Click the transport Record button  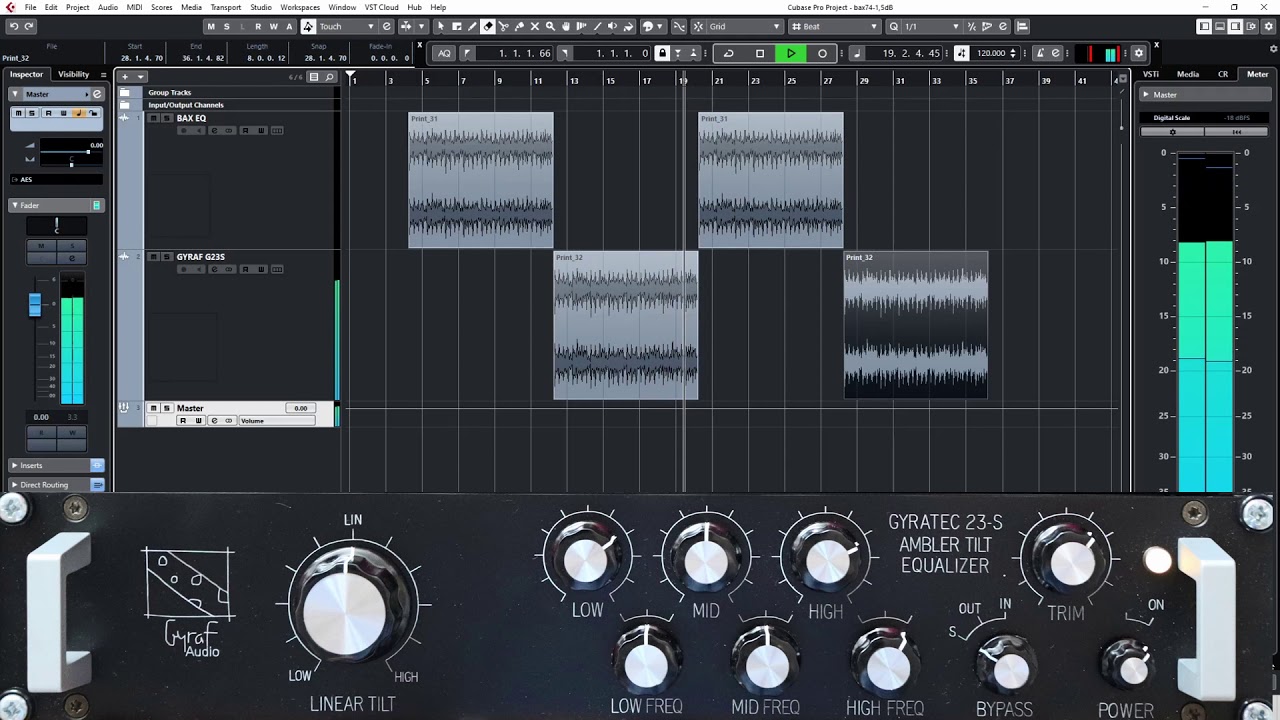[822, 53]
